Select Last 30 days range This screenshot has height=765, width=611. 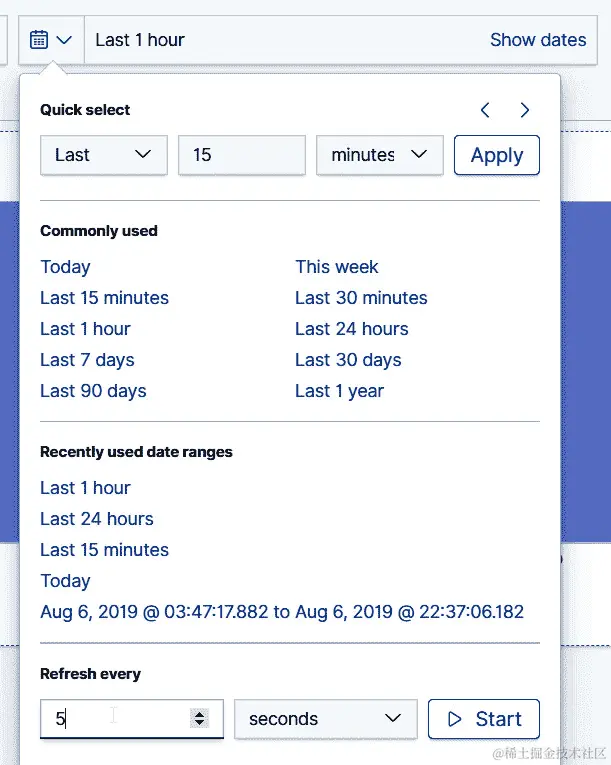348,360
